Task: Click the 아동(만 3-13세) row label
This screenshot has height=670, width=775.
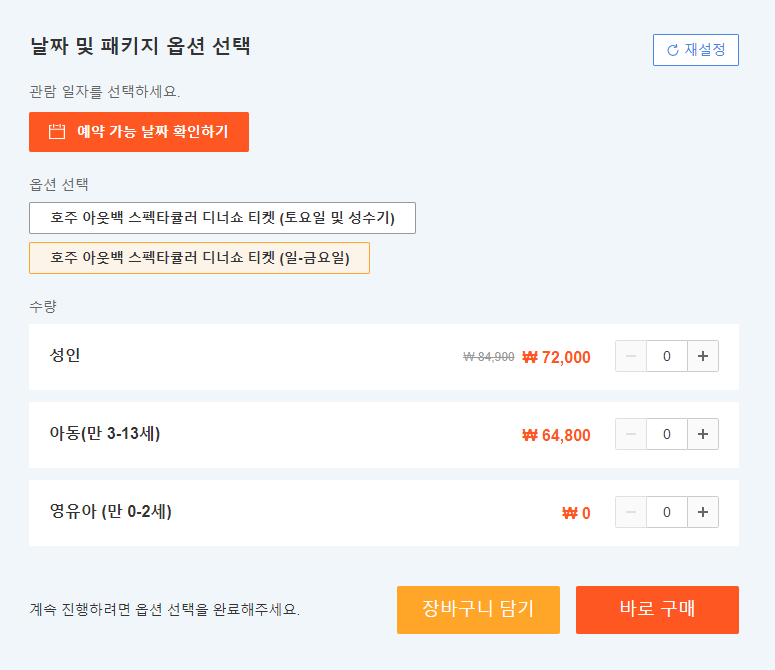Action: (105, 433)
